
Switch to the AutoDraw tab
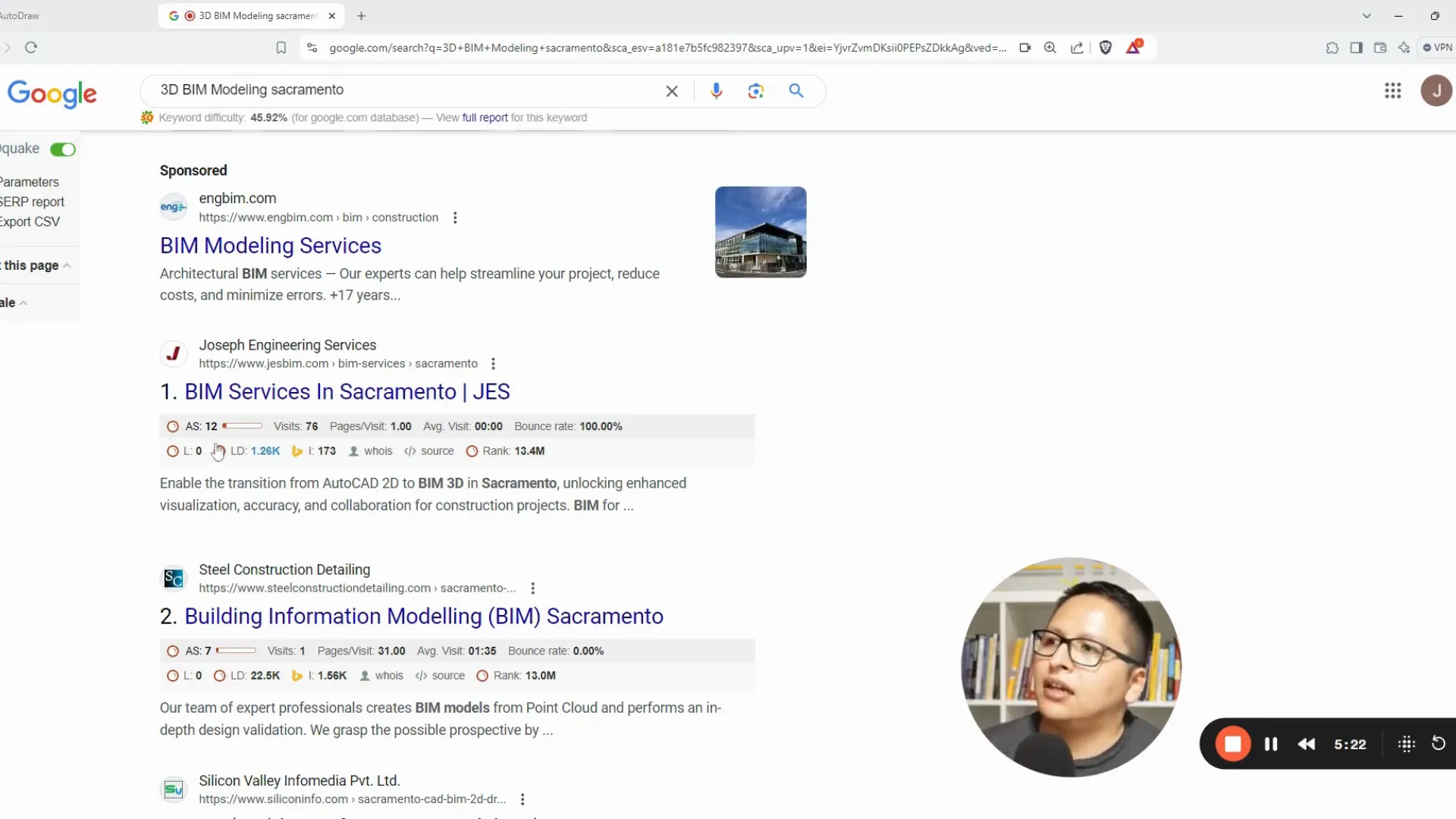point(20,15)
